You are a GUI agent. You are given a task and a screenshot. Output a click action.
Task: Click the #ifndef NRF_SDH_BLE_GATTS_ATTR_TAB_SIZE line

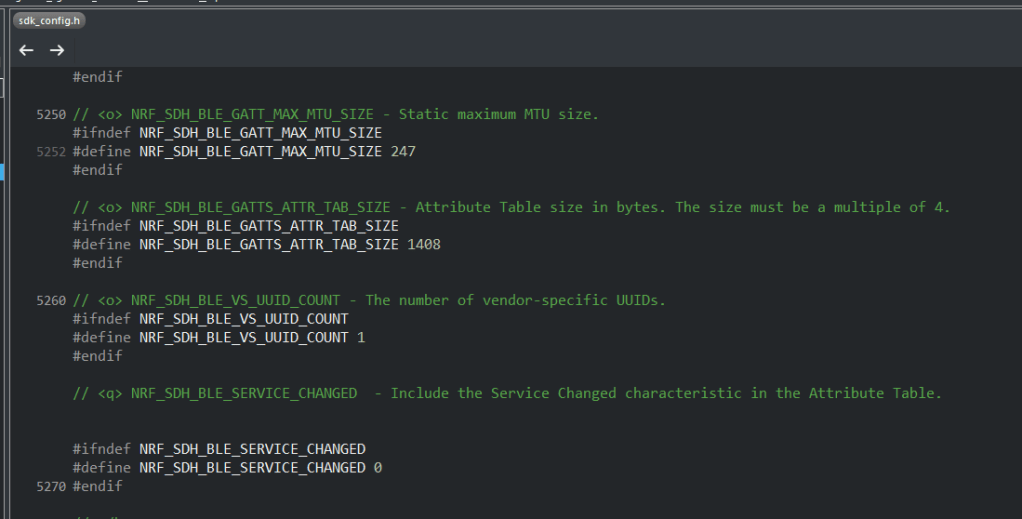[235, 226]
